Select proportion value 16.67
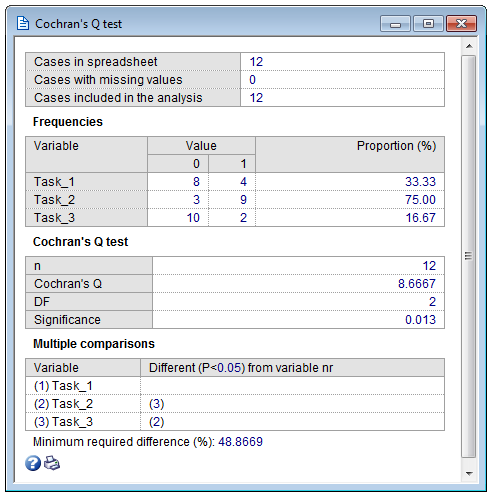This screenshot has height=497, width=492. (x=420, y=218)
